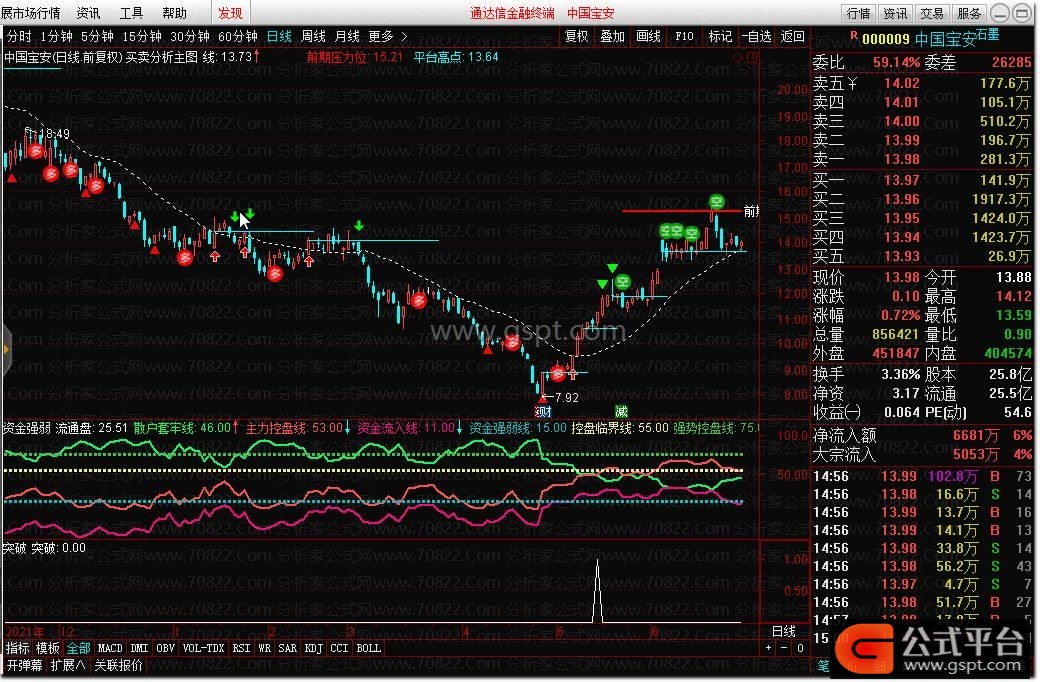This screenshot has height=682, width=1040.
Task: Toggle 复权 price adjustment
Action: coord(576,36)
